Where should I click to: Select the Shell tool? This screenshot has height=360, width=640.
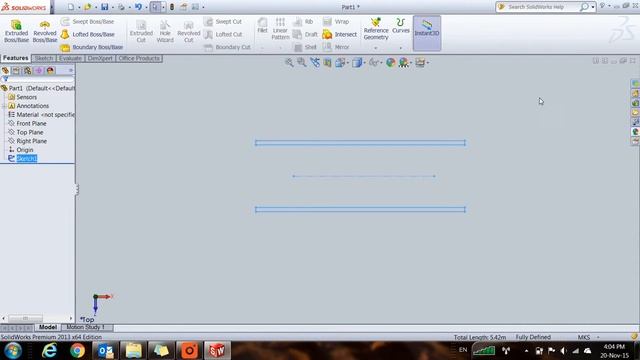[305, 47]
